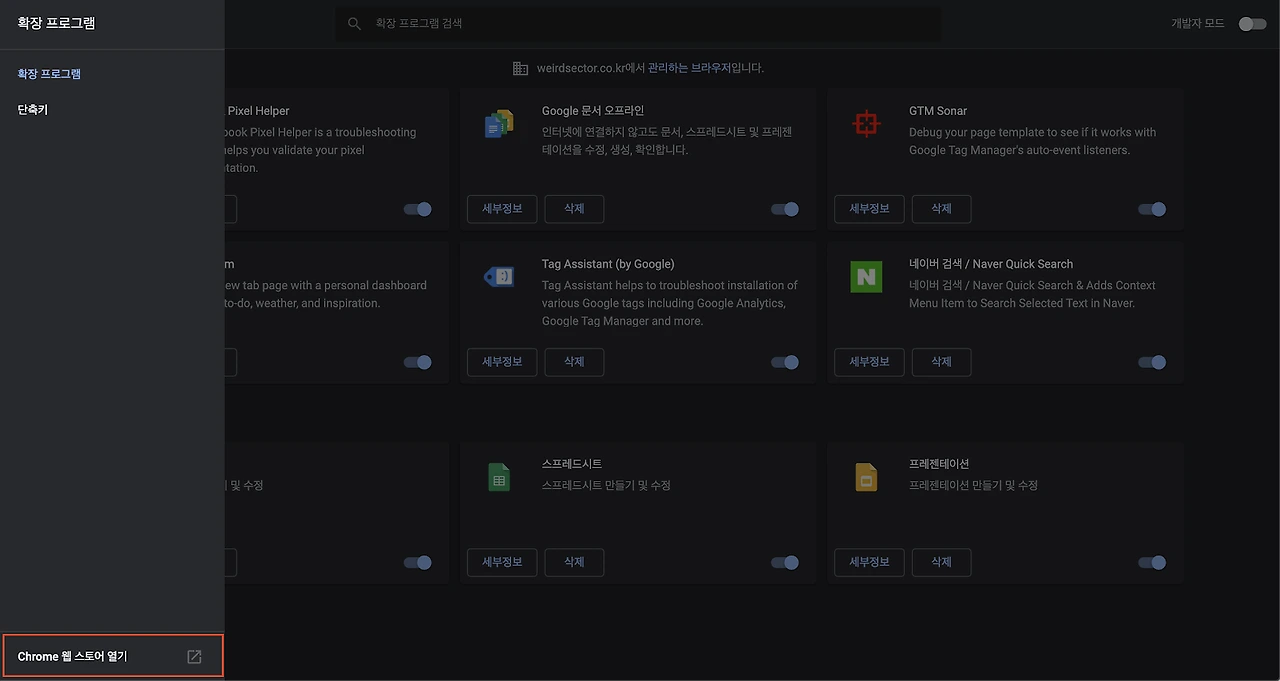Click the '프레젠테이션' card title
Viewport: 1280px width, 681px height.
tap(939, 464)
